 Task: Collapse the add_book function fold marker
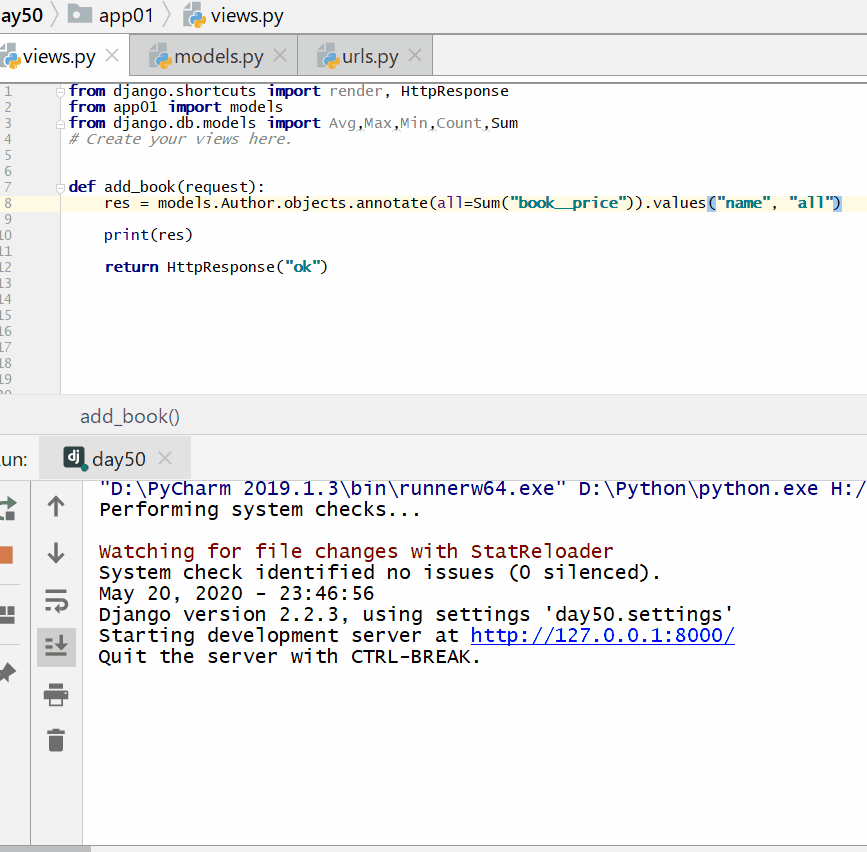(x=62, y=187)
